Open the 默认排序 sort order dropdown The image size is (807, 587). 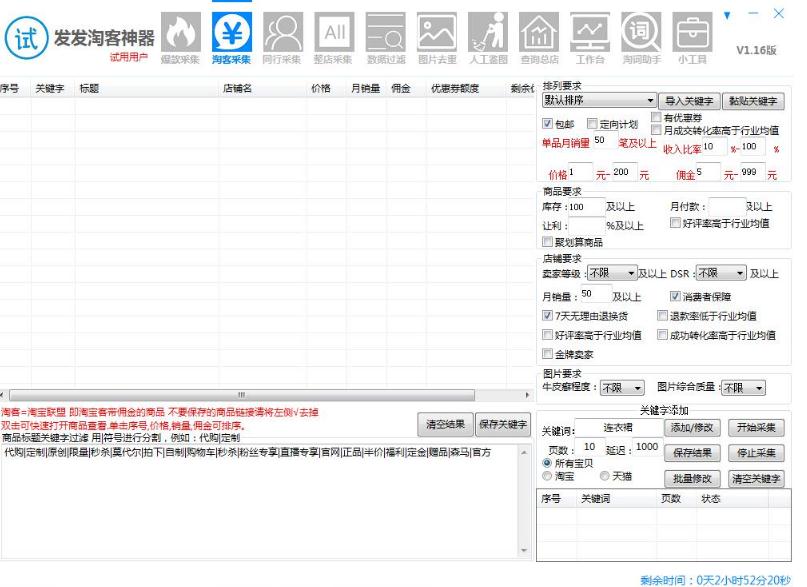pos(597,101)
